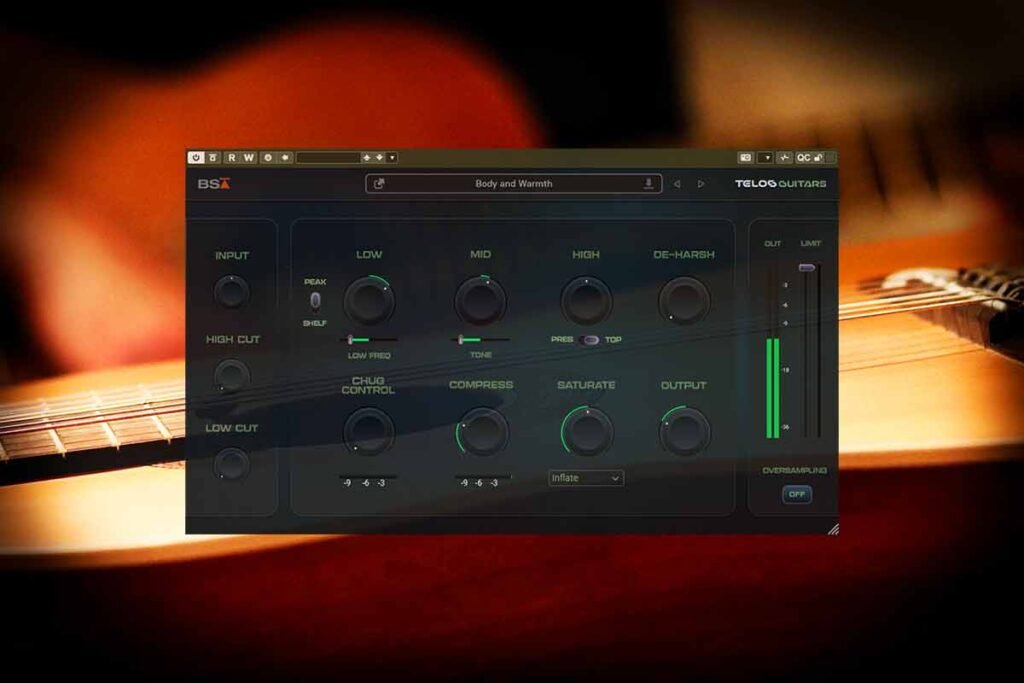Click the Body and Warmth preset name
Viewport: 1024px width, 683px height.
click(x=513, y=183)
